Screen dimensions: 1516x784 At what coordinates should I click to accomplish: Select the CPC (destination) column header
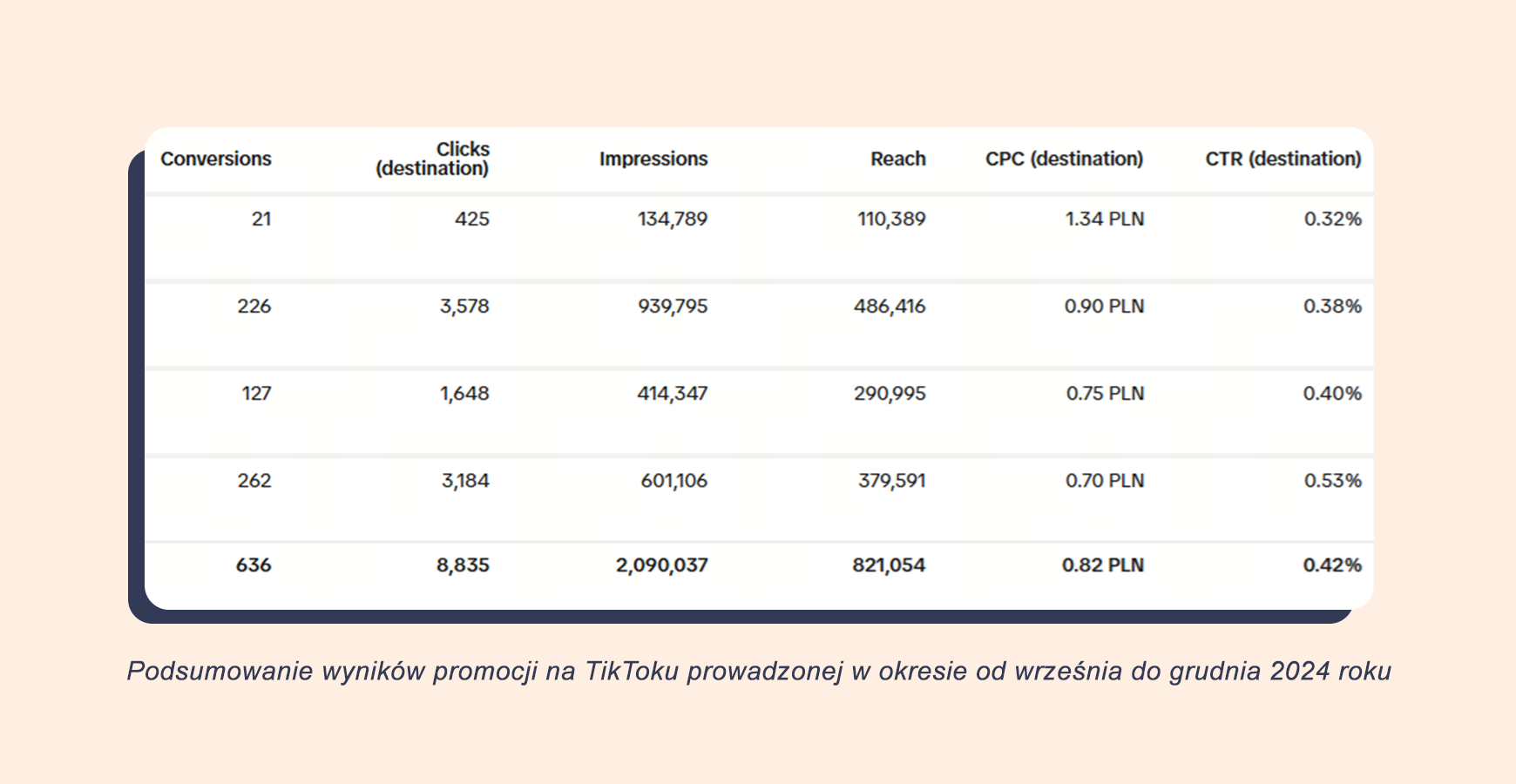coord(1064,159)
